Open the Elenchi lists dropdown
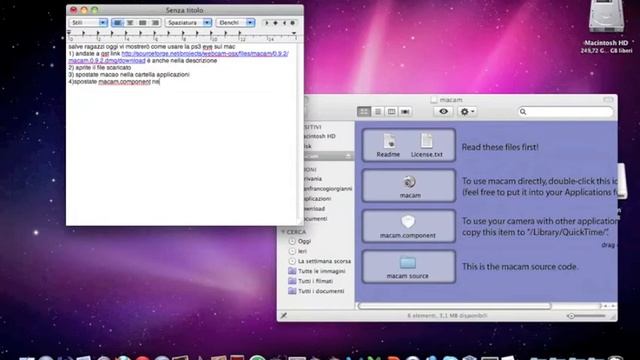 (236, 23)
